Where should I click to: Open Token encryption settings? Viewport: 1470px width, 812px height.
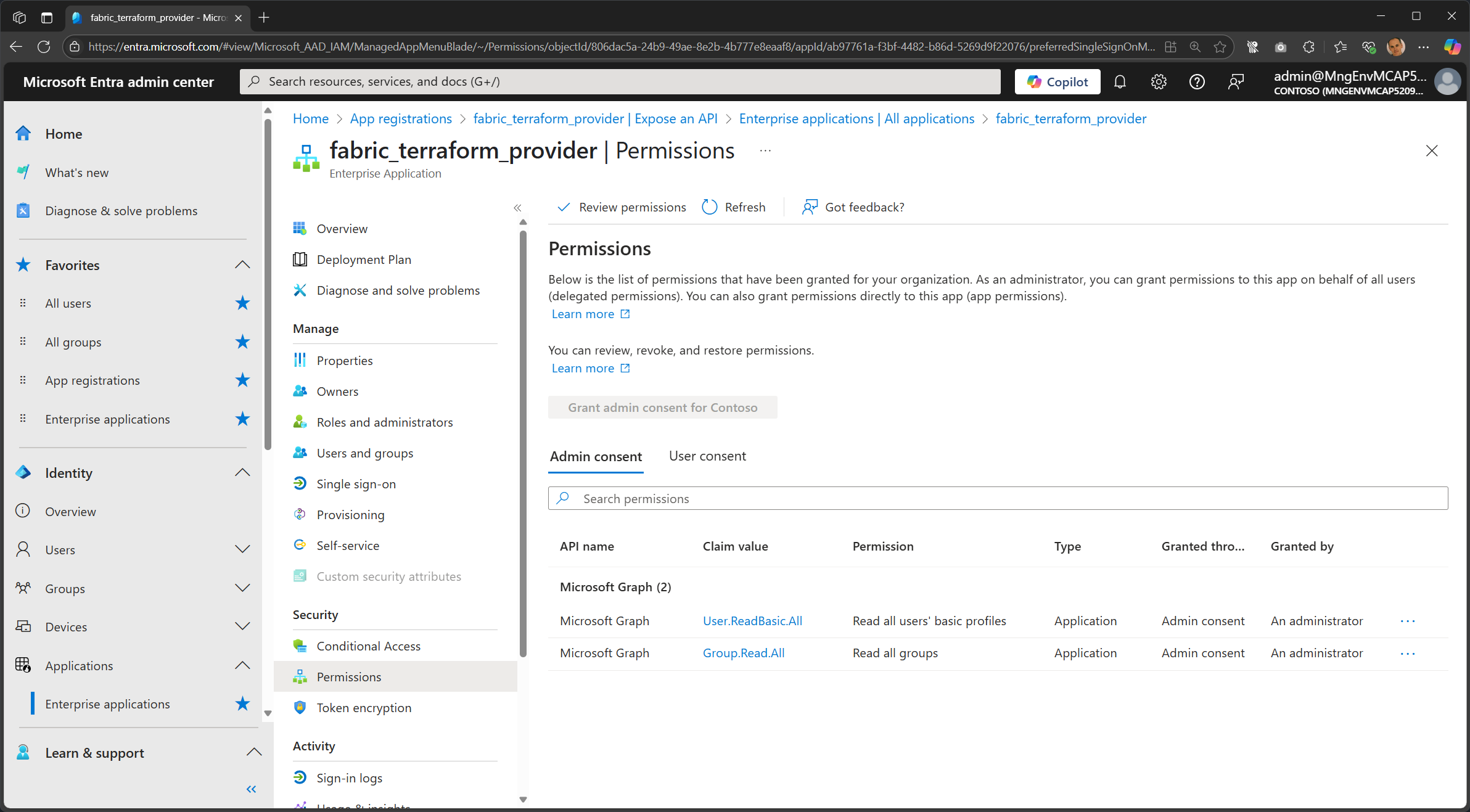[364, 707]
